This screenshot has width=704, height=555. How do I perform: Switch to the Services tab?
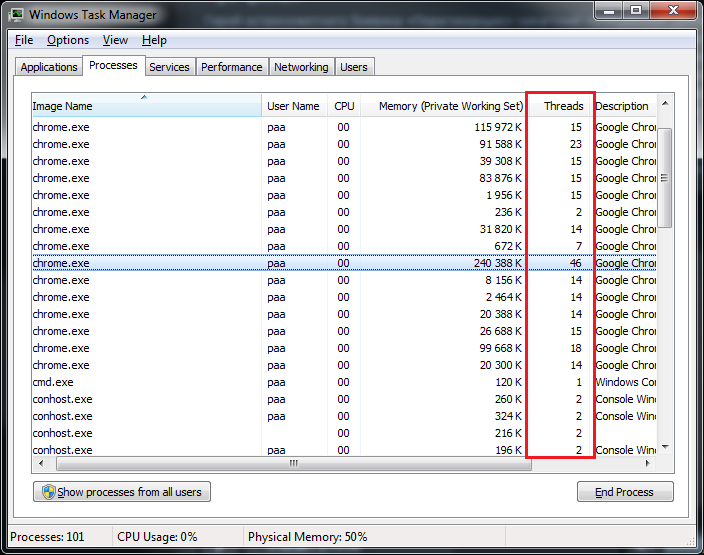169,67
